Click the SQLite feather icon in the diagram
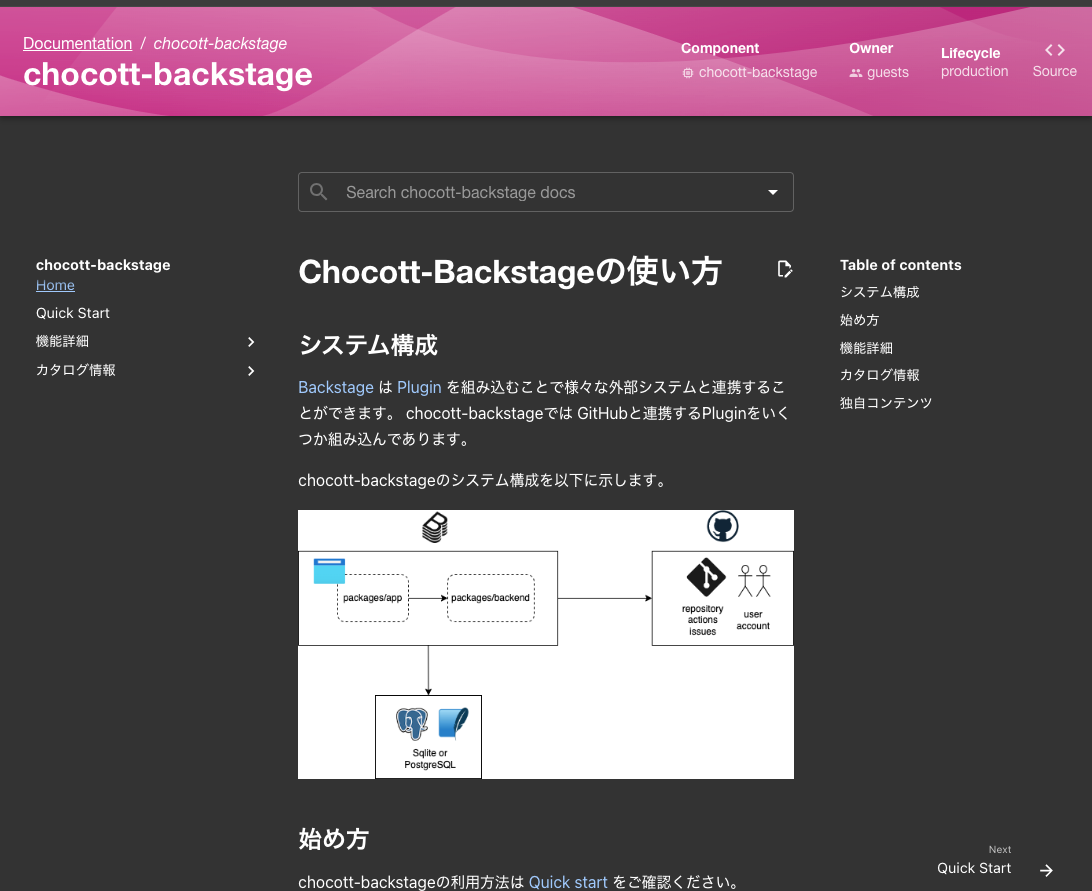1092x891 pixels. 453,722
